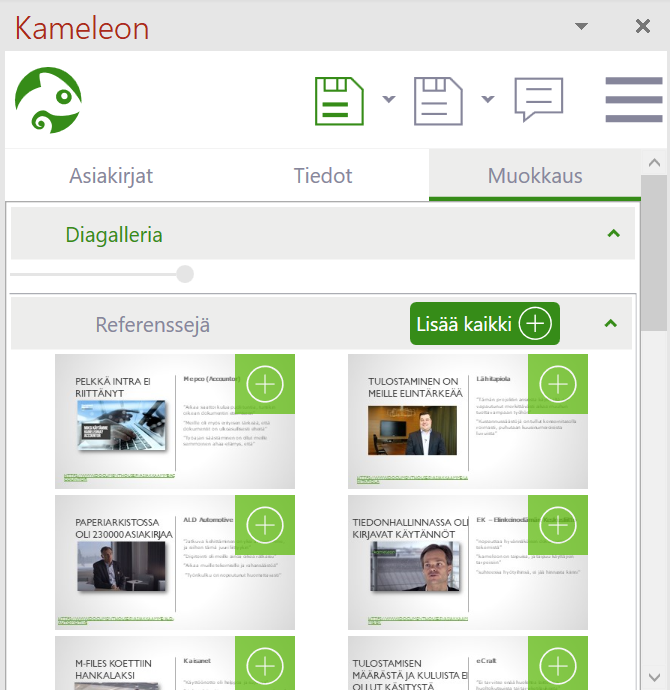Switch to the Tiedot tab
This screenshot has height=690, width=670.
point(322,176)
